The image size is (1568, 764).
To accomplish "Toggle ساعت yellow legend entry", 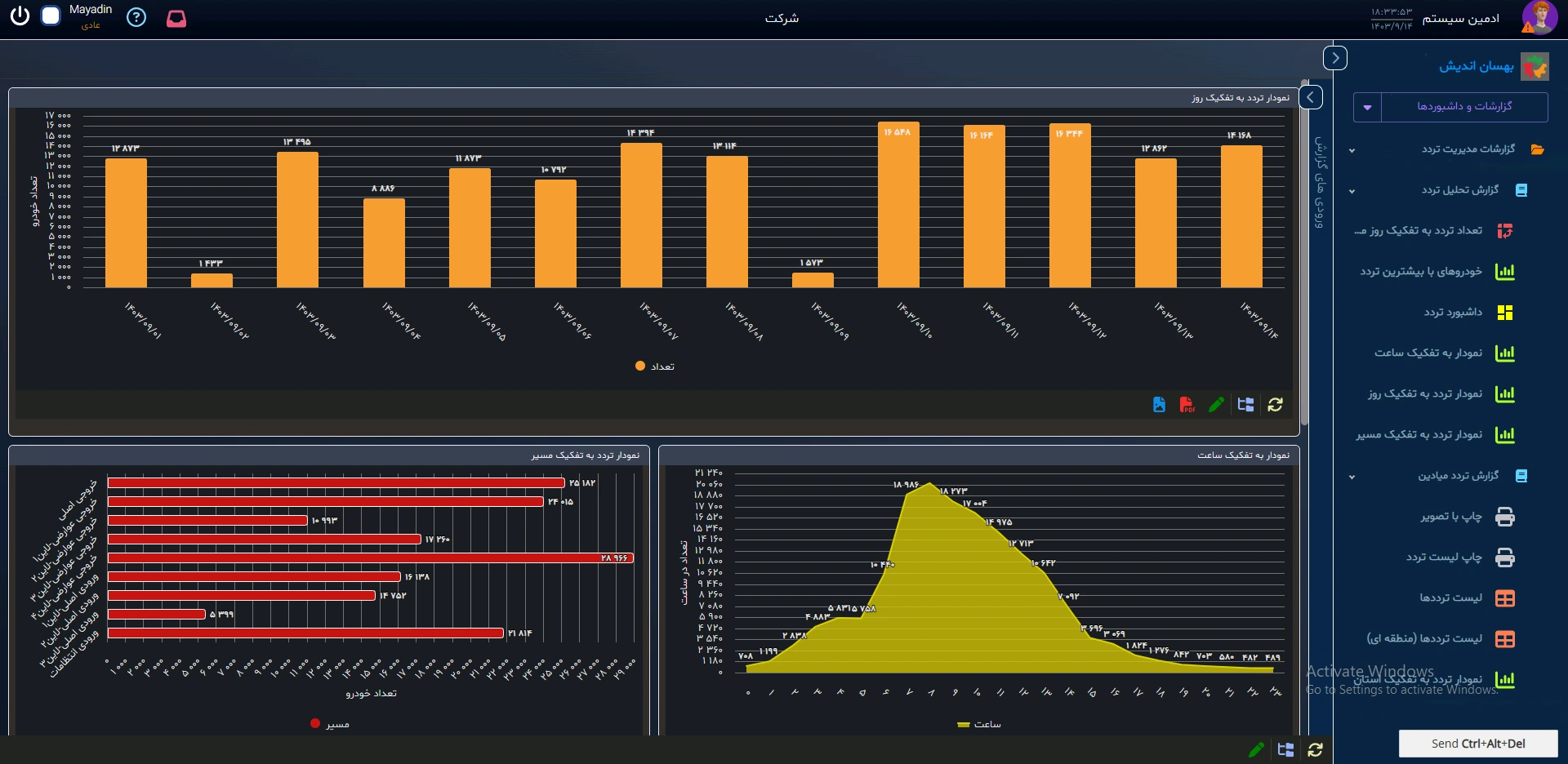I will pyautogui.click(x=978, y=724).
